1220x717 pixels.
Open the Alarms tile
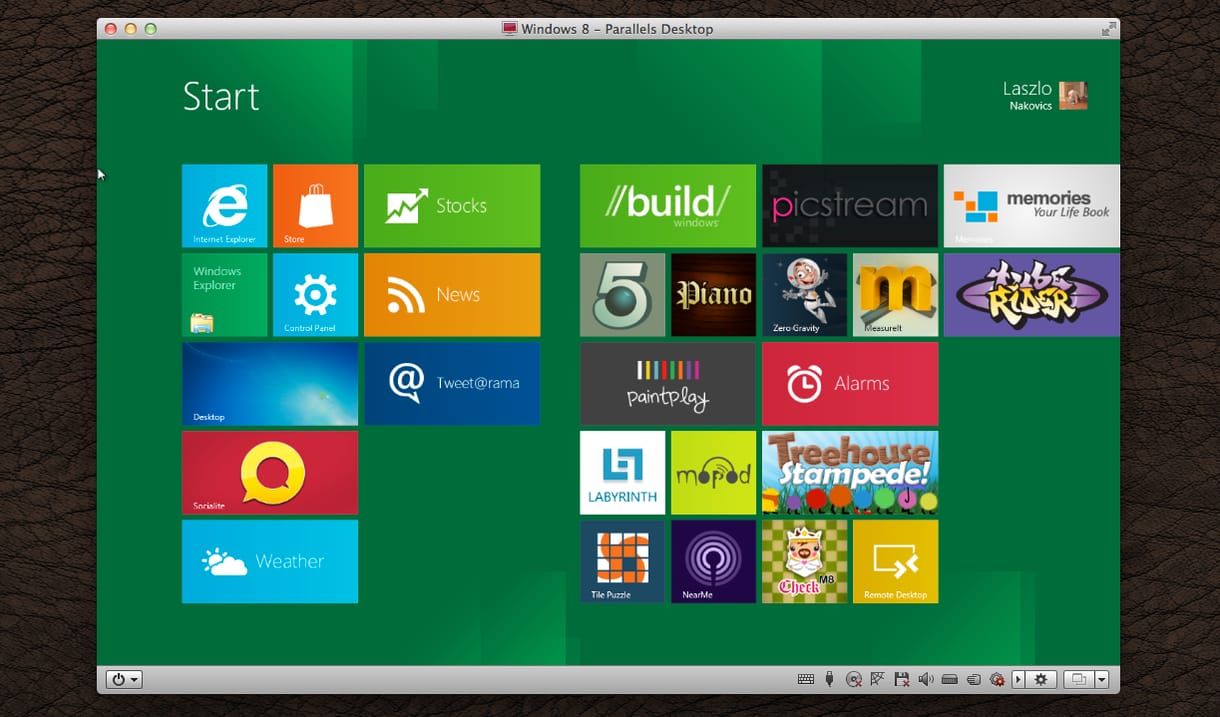point(850,384)
